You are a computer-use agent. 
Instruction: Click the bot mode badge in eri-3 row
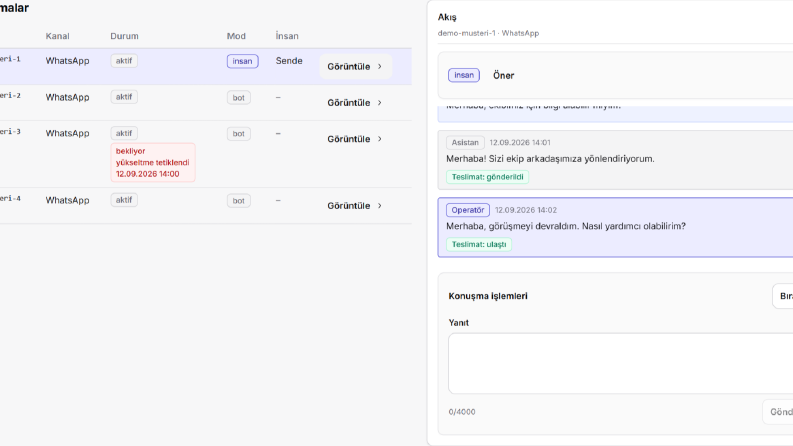239,134
